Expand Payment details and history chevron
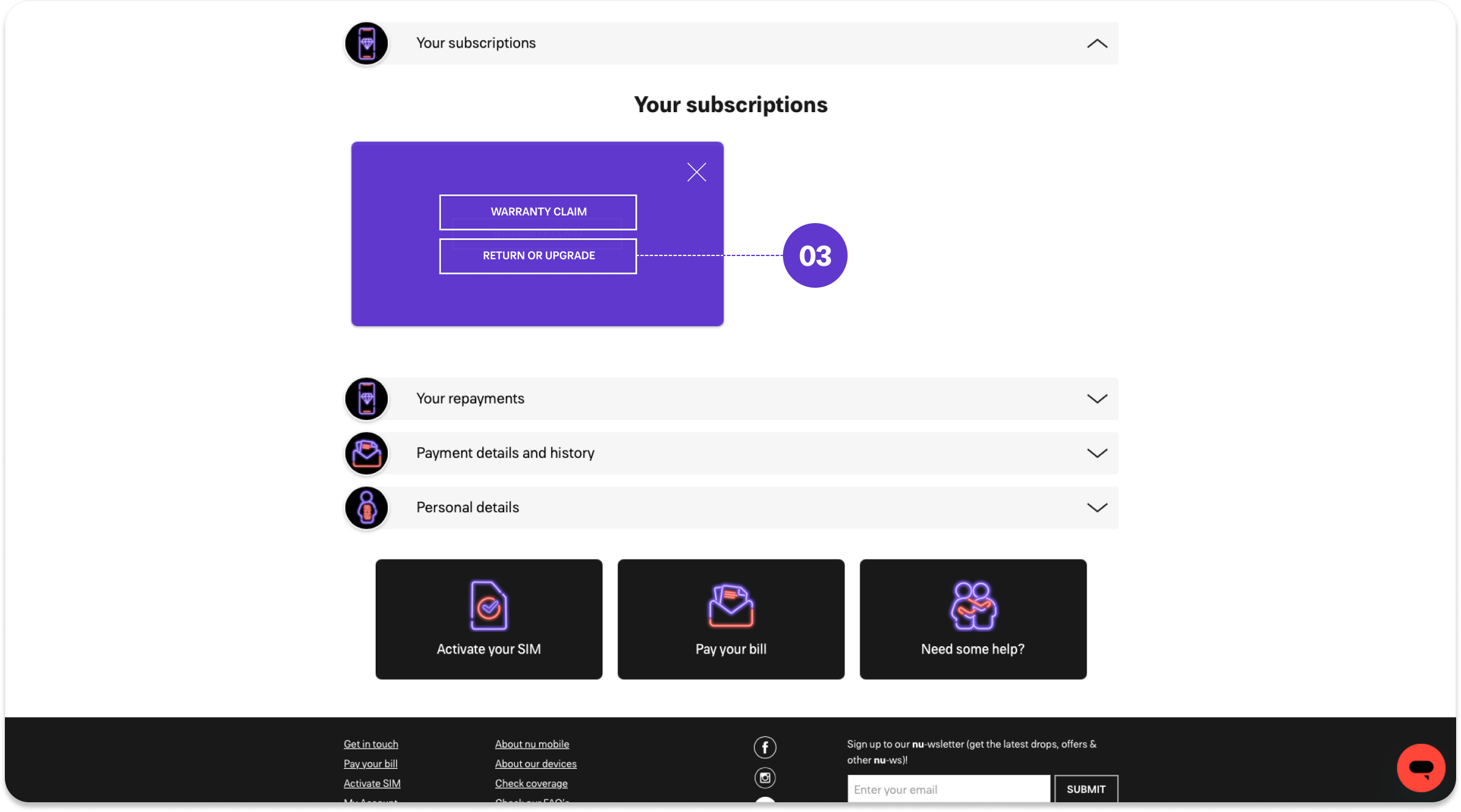The image size is (1461, 812). [1097, 454]
